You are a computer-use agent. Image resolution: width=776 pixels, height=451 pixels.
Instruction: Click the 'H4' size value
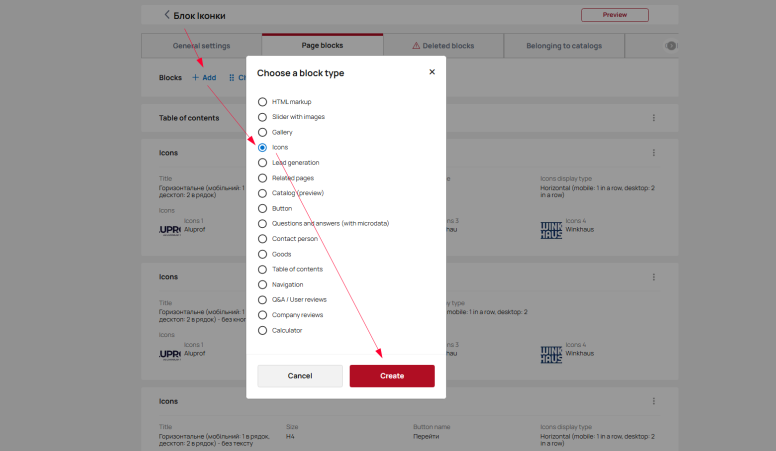pos(290,437)
